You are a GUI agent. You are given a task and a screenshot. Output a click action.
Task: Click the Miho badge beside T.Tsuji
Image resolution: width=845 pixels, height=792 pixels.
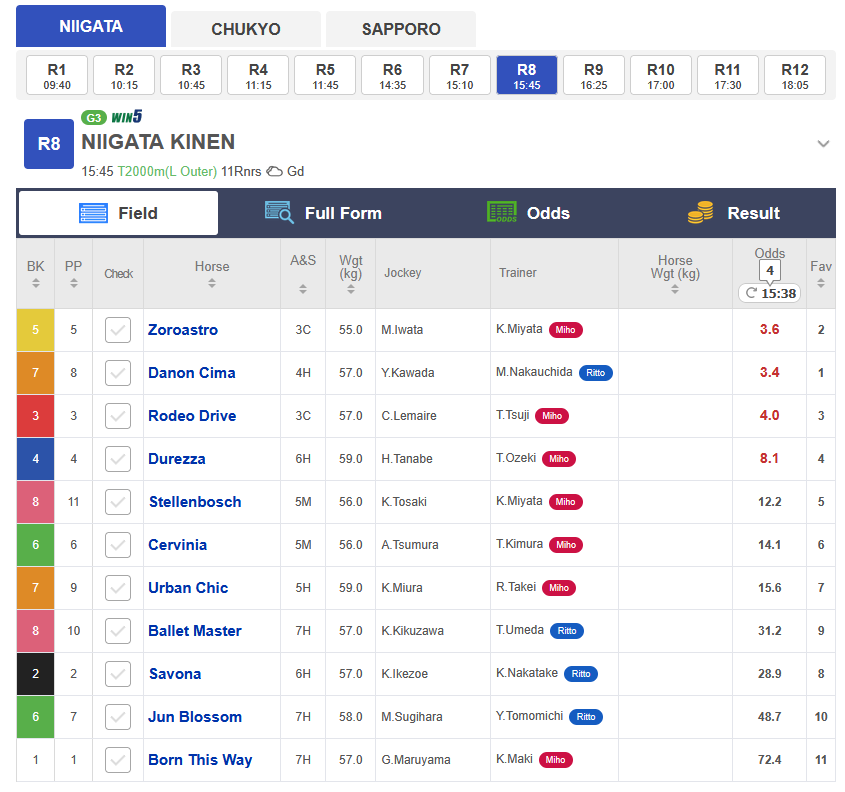coord(552,416)
